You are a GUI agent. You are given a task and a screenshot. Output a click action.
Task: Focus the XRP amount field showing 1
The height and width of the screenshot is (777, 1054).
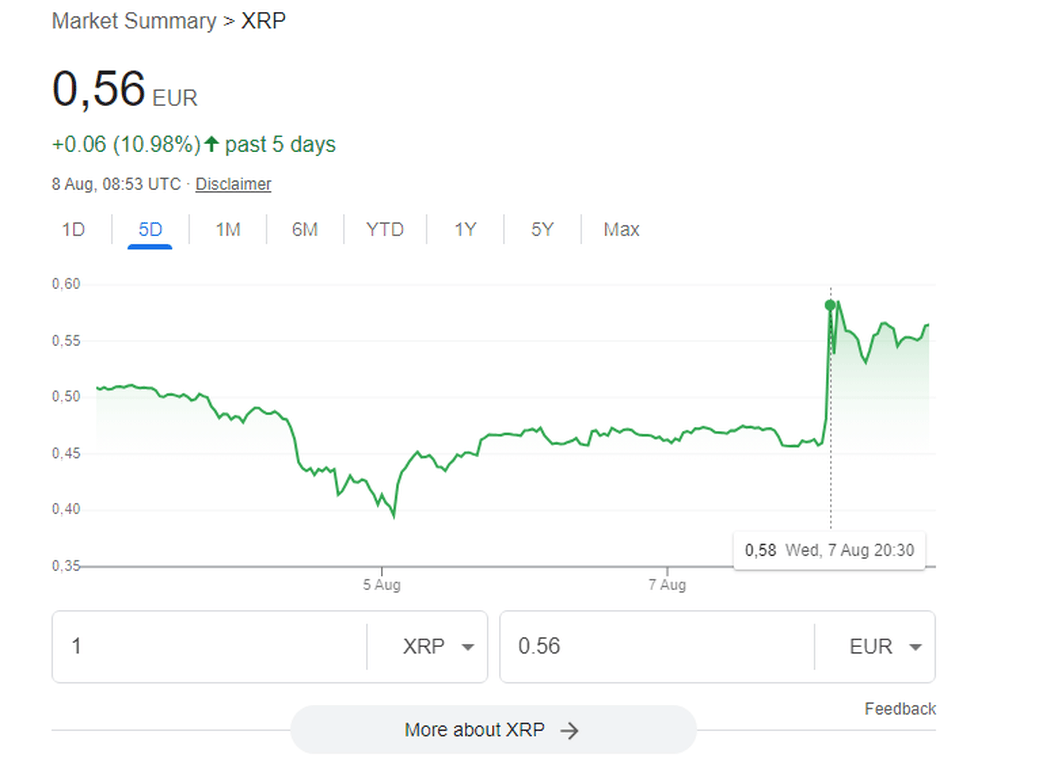(x=210, y=647)
